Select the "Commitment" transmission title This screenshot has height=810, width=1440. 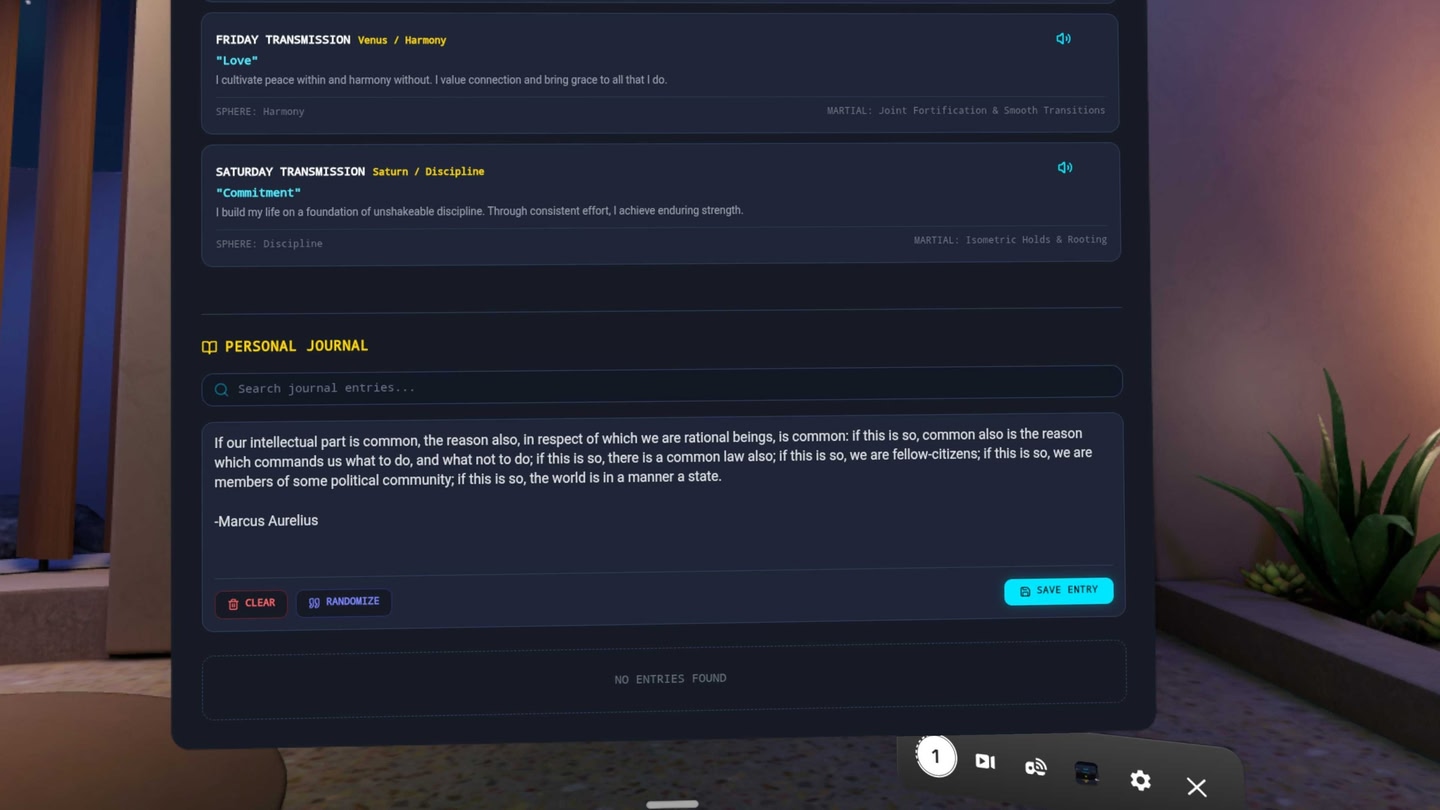tap(258, 192)
